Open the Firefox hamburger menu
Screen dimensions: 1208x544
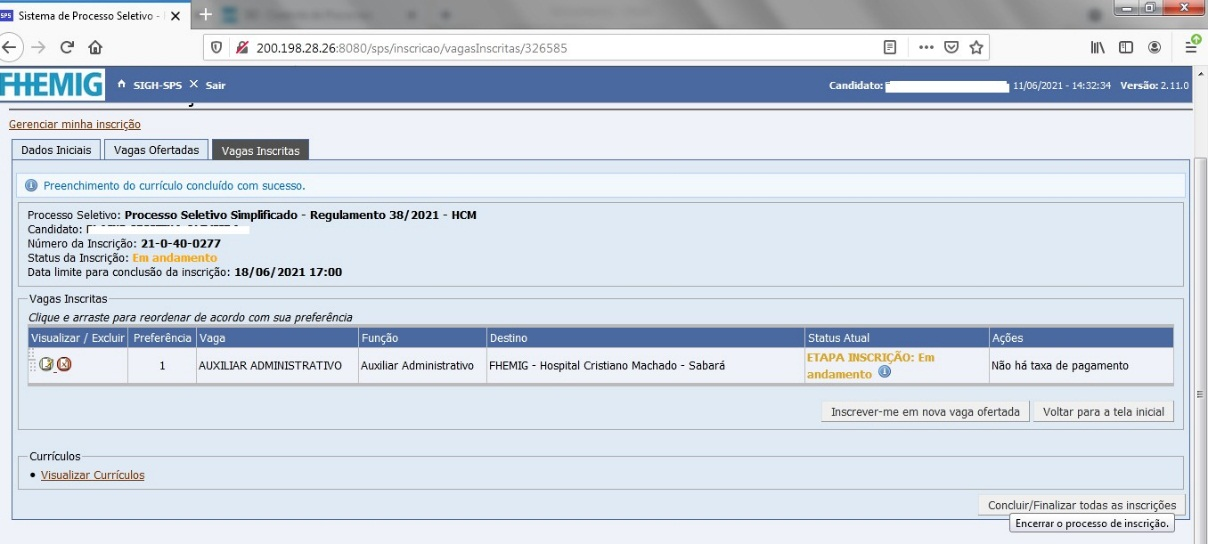click(x=1191, y=47)
